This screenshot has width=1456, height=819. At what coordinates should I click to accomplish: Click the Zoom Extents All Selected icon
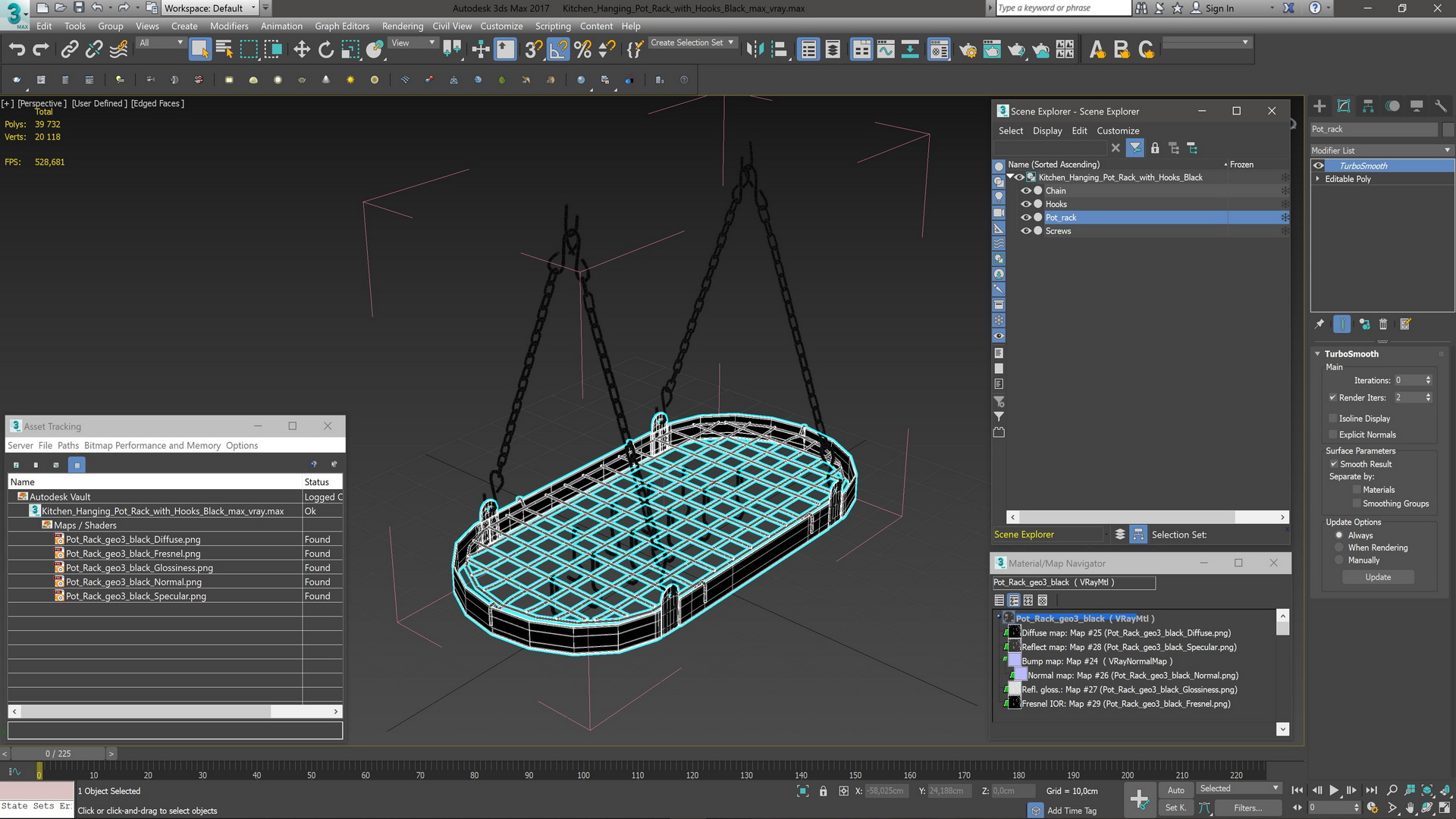click(x=1427, y=790)
